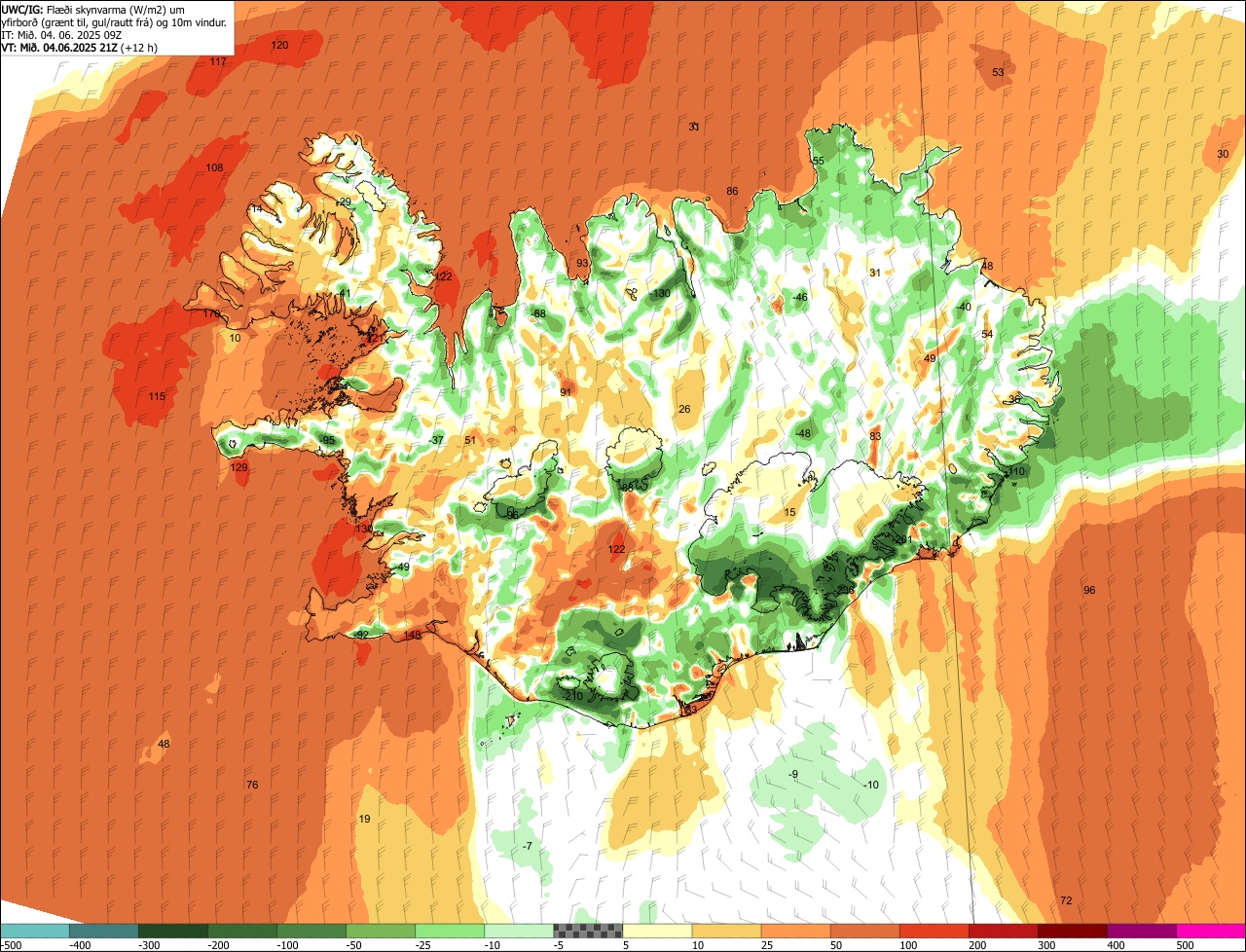This screenshot has width=1246, height=952.
Task: Click the map value '72' at the bottom right
Action: (x=1066, y=900)
